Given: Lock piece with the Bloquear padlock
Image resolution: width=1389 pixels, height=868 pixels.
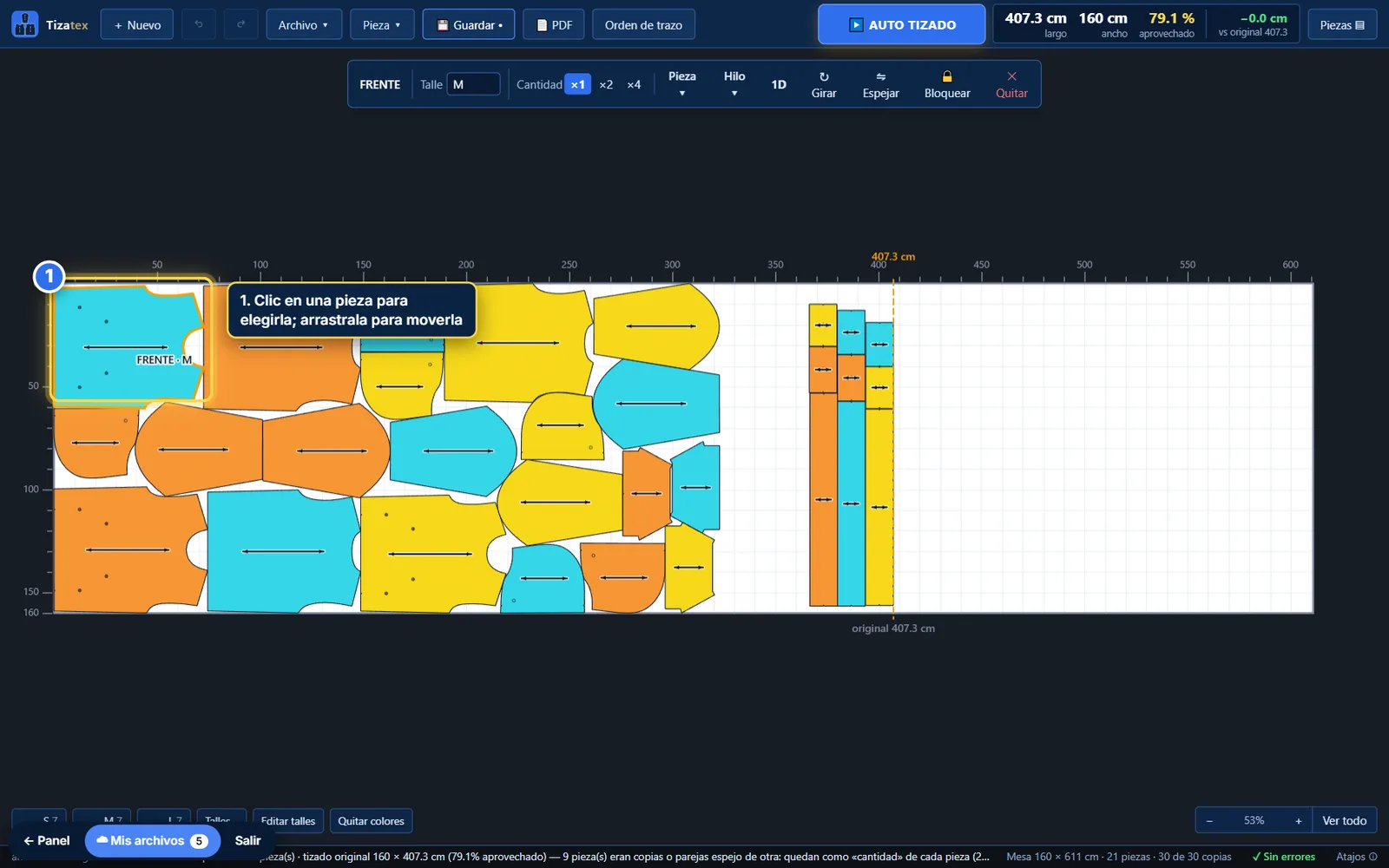Looking at the screenshot, I should pos(947,84).
